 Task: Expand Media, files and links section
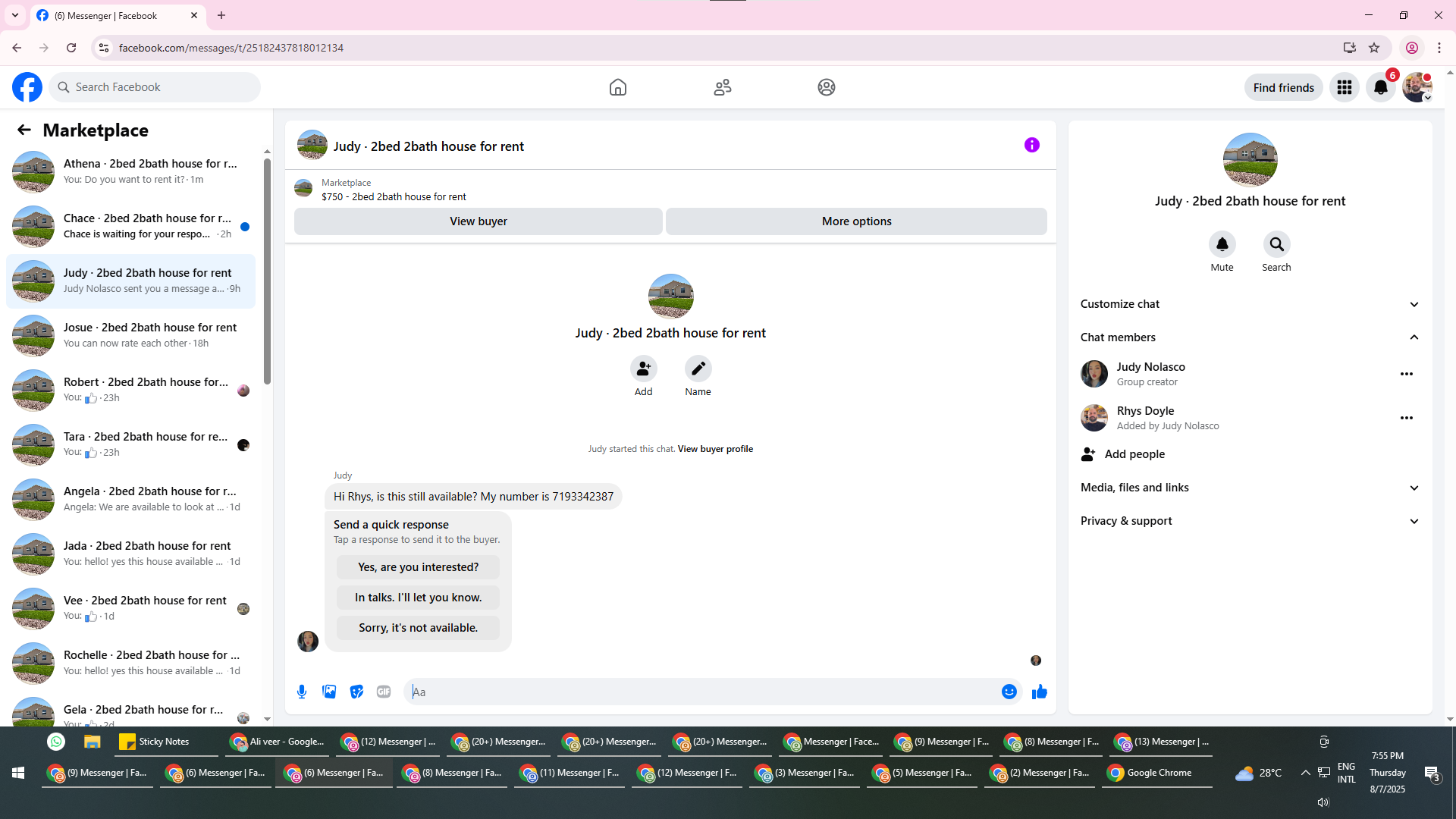[x=1250, y=488]
